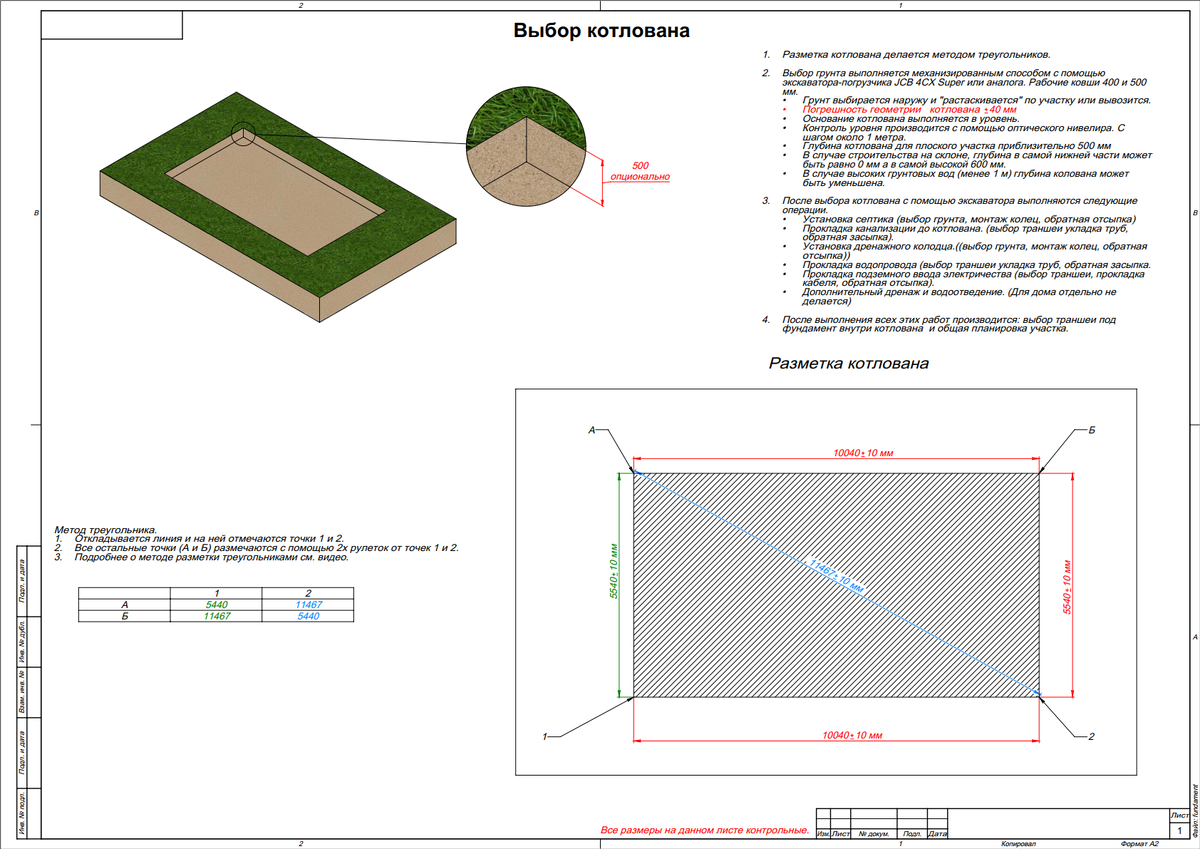Select the blue diagonal "11467±10 мм" dimension
This screenshot has height=849, width=1200.
click(835, 577)
